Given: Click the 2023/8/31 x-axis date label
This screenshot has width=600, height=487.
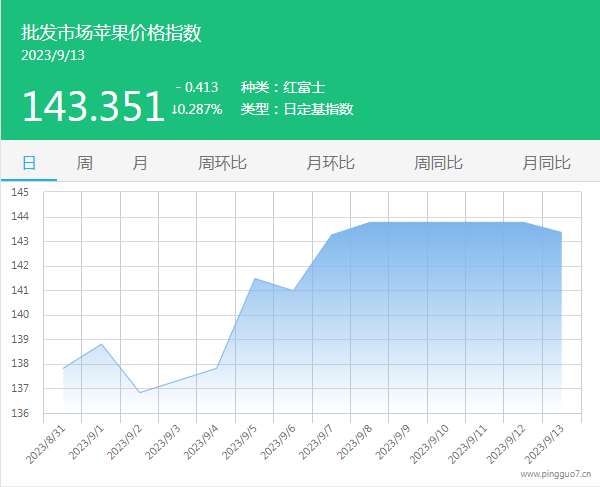Looking at the screenshot, I should (x=48, y=441).
